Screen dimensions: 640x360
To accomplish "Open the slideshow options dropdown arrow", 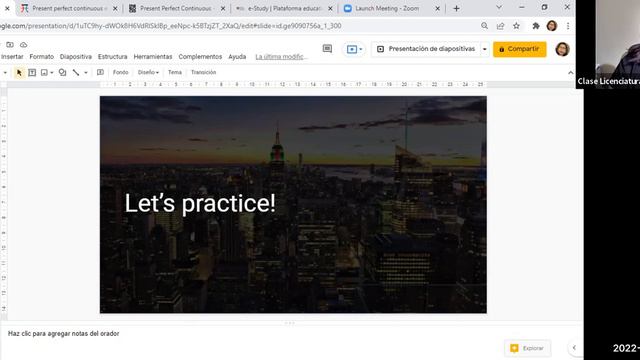I will [x=484, y=49].
